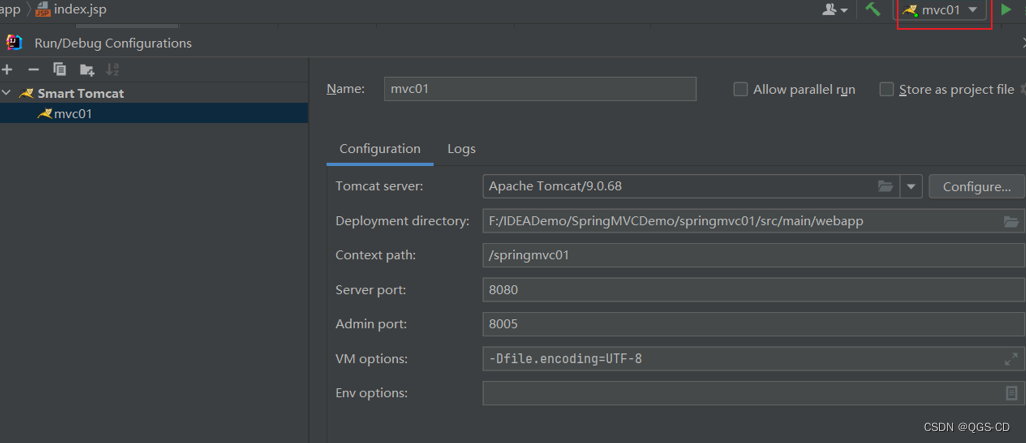
Task: Expand the VM options field editor
Action: point(1011,359)
